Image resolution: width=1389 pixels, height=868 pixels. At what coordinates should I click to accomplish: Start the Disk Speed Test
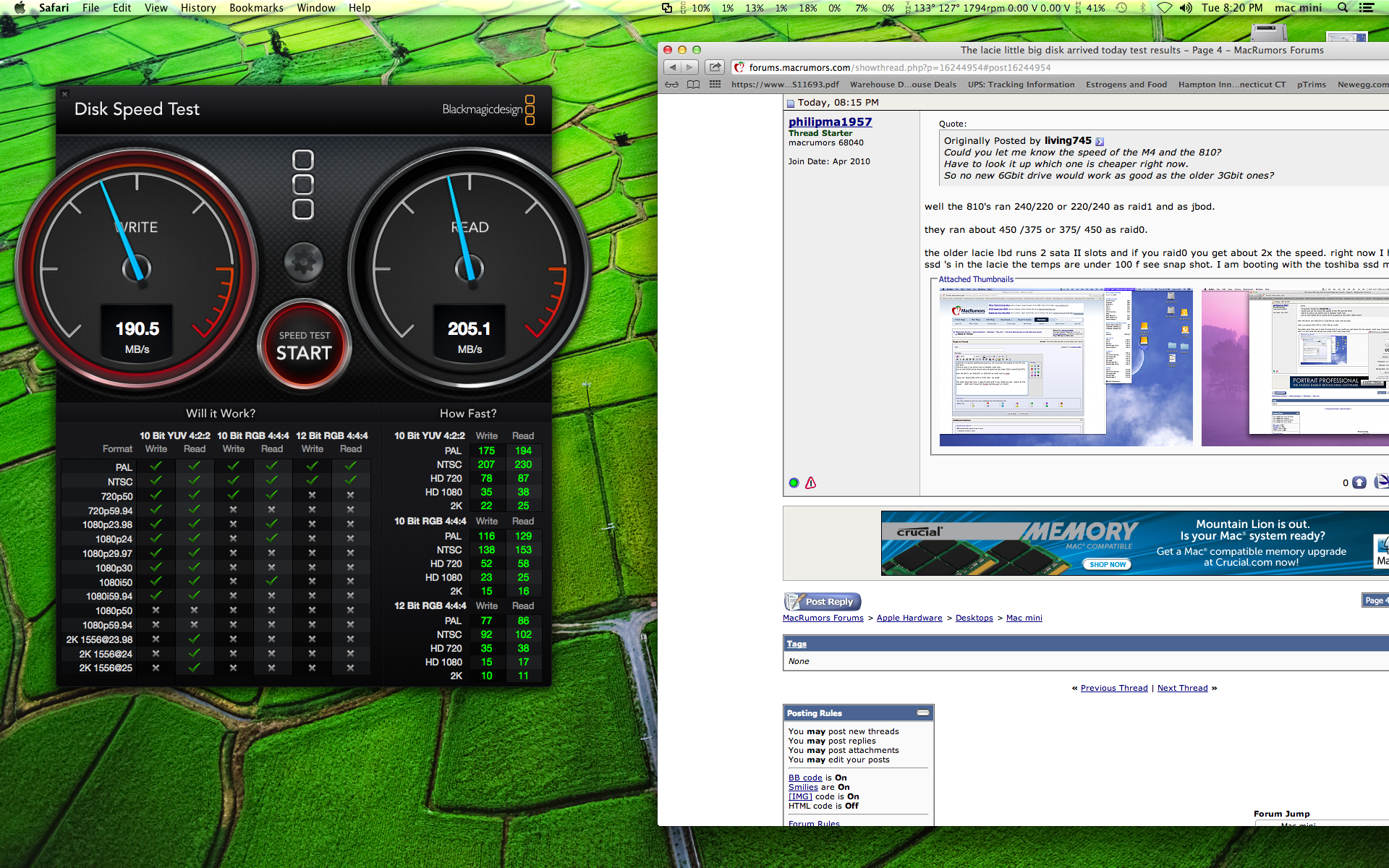pyautogui.click(x=305, y=346)
